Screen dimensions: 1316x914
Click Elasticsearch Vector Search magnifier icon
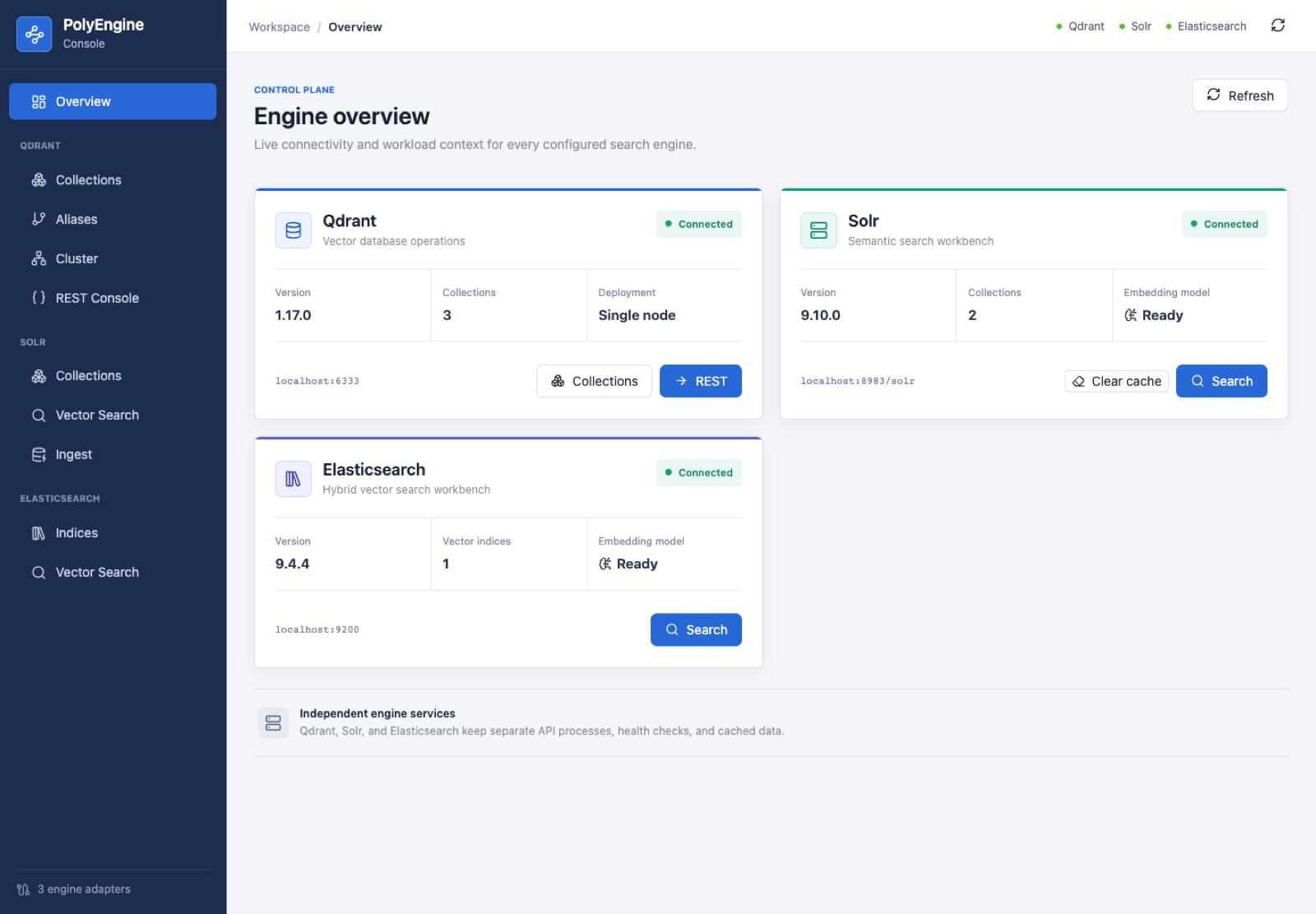[x=39, y=573]
